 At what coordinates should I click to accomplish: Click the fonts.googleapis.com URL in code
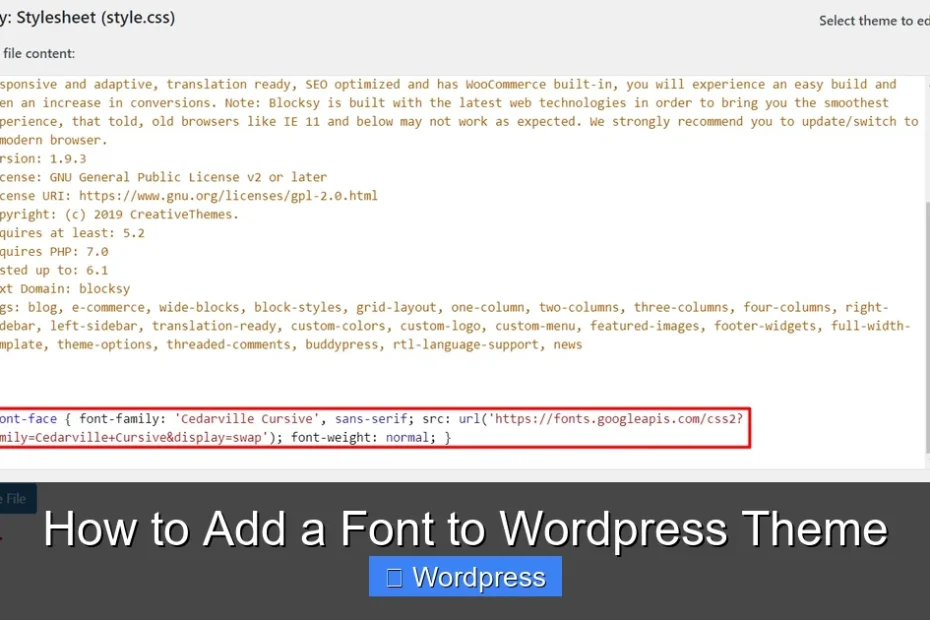619,419
